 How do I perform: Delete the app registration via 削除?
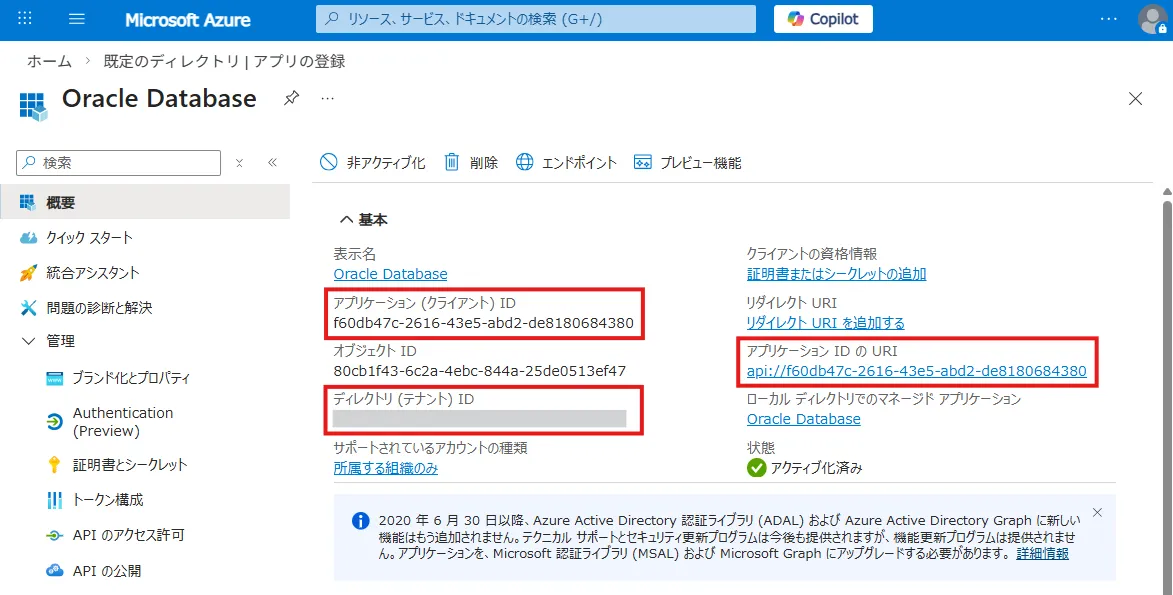(470, 161)
